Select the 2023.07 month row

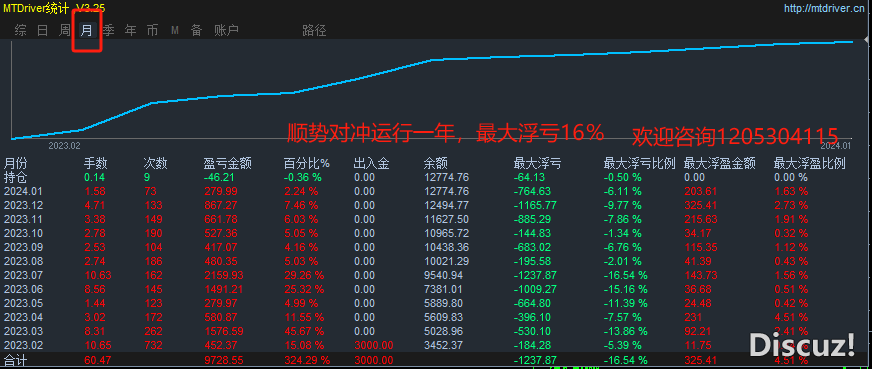[436, 275]
